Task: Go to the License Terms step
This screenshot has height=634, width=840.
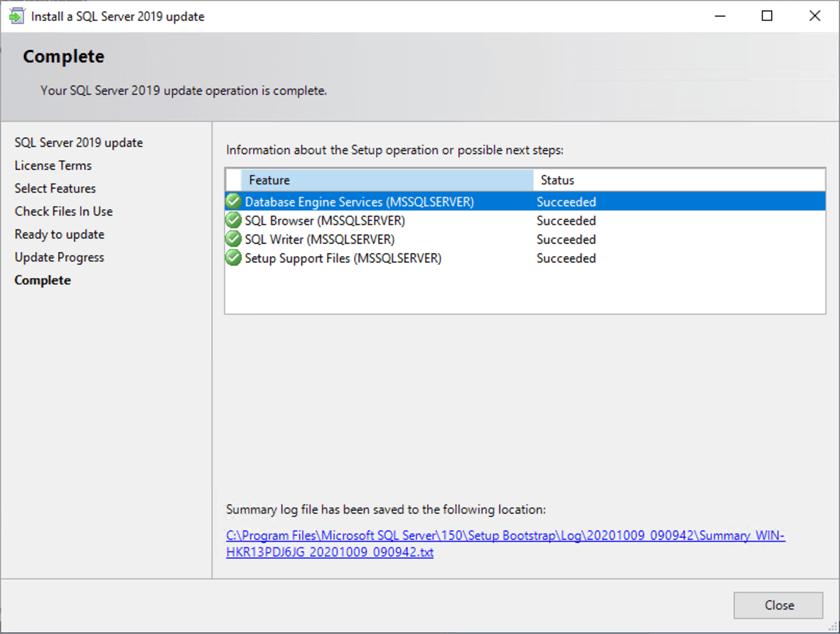Action: 53,165
